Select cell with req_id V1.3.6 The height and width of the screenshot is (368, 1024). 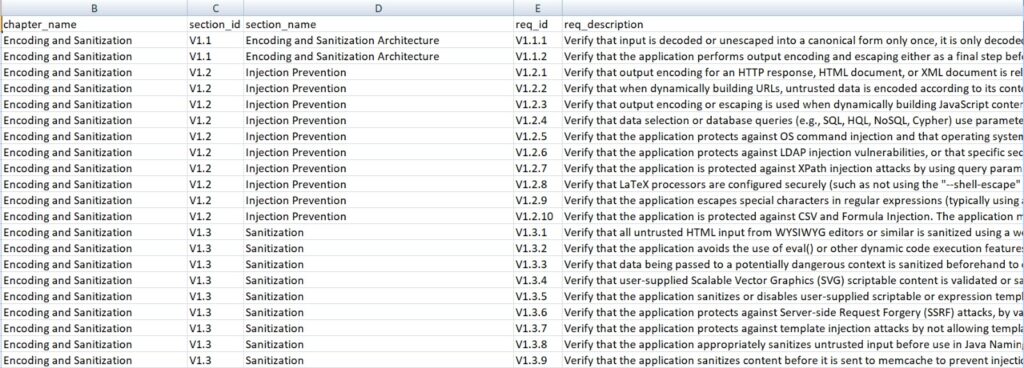pos(537,312)
